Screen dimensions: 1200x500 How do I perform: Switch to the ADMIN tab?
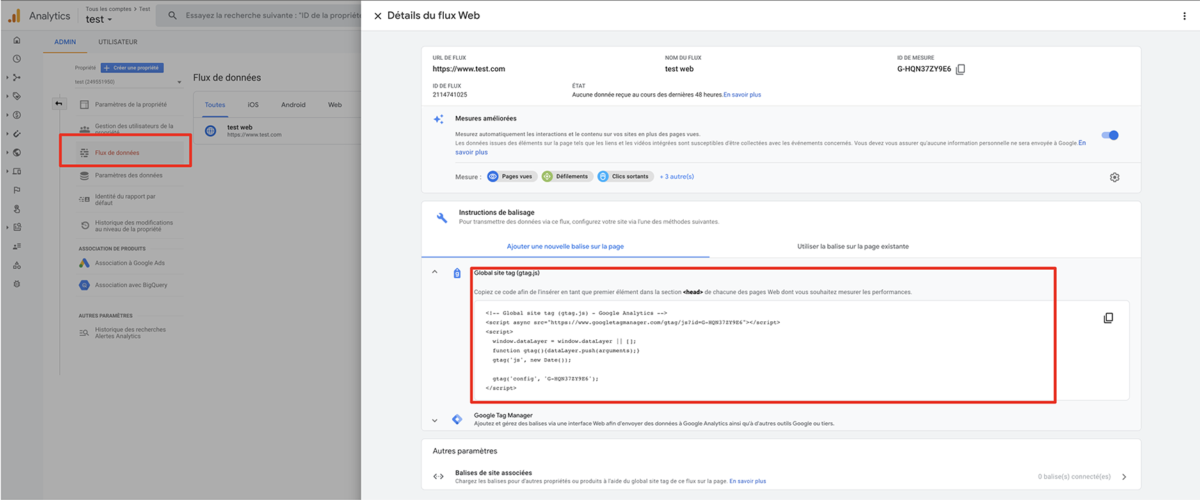(x=64, y=42)
